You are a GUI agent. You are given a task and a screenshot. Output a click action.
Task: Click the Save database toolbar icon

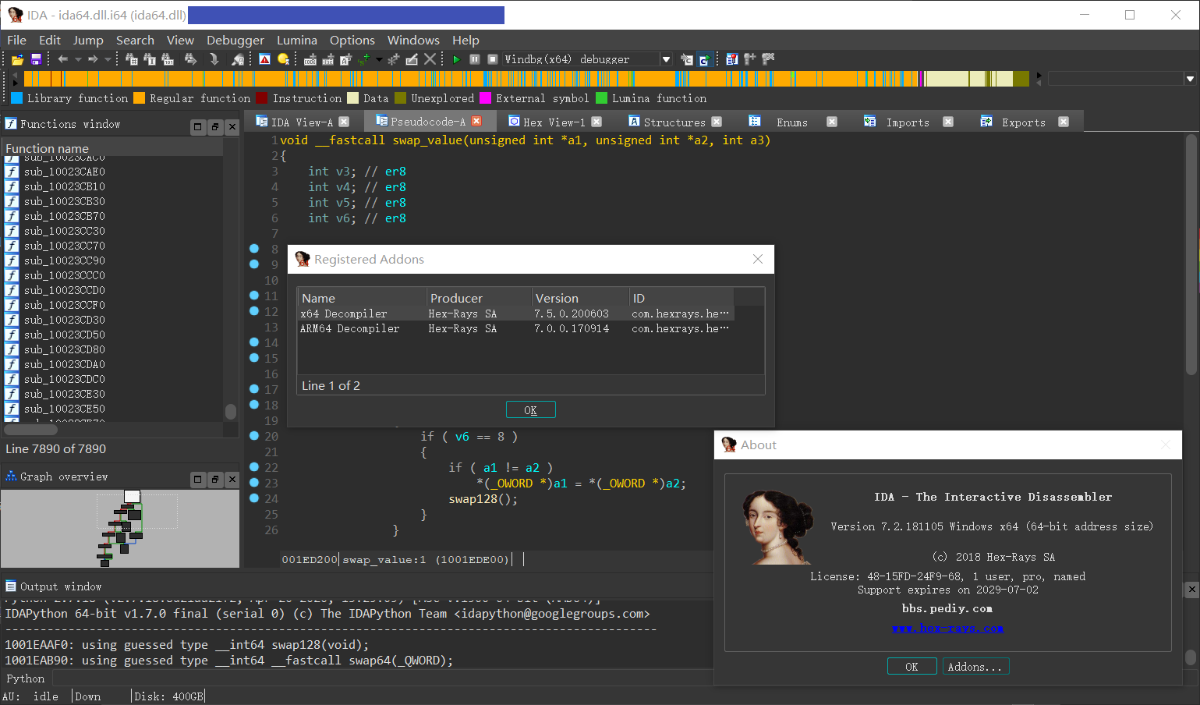[x=36, y=59]
